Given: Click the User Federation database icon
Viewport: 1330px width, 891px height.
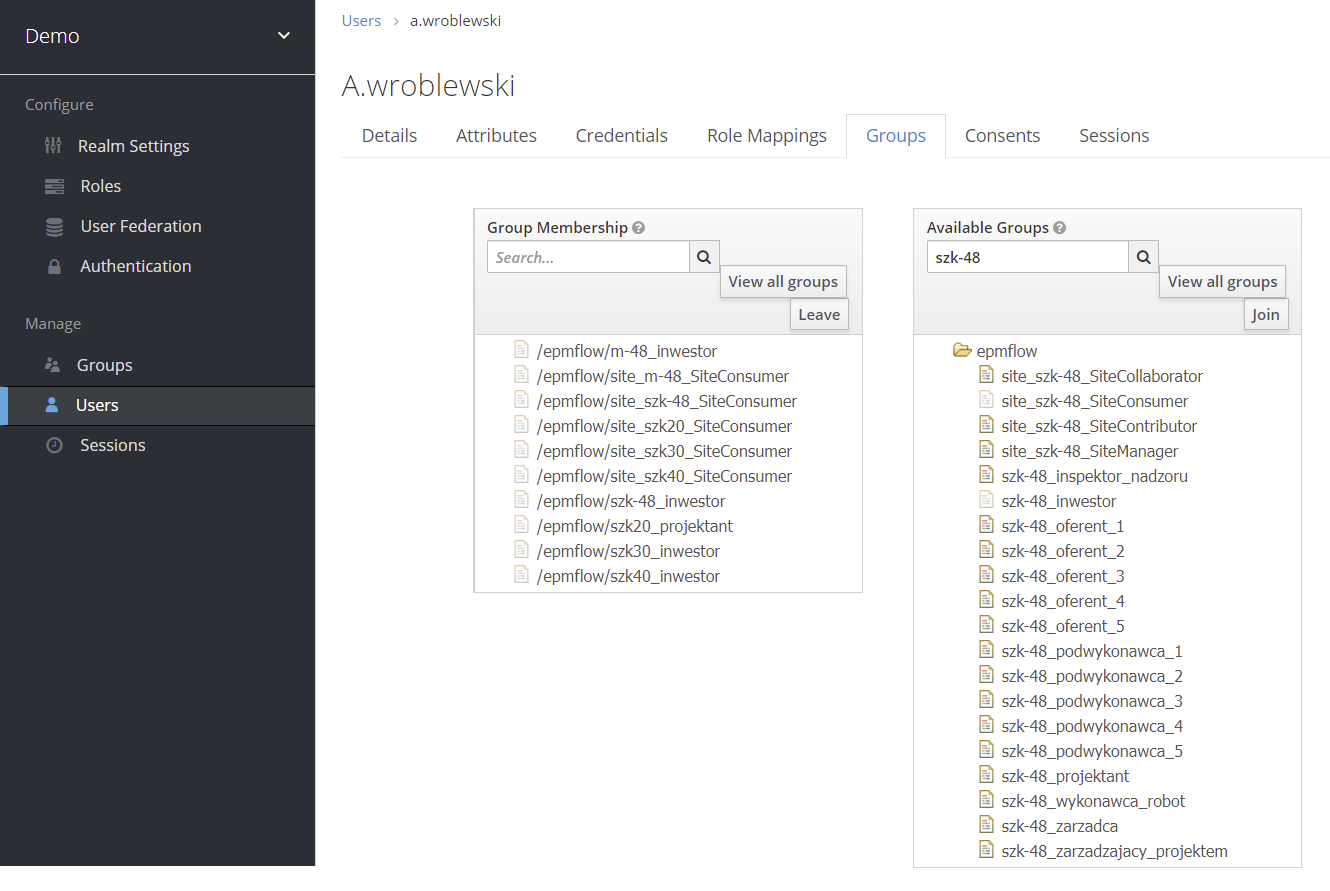Looking at the screenshot, I should click(x=54, y=227).
